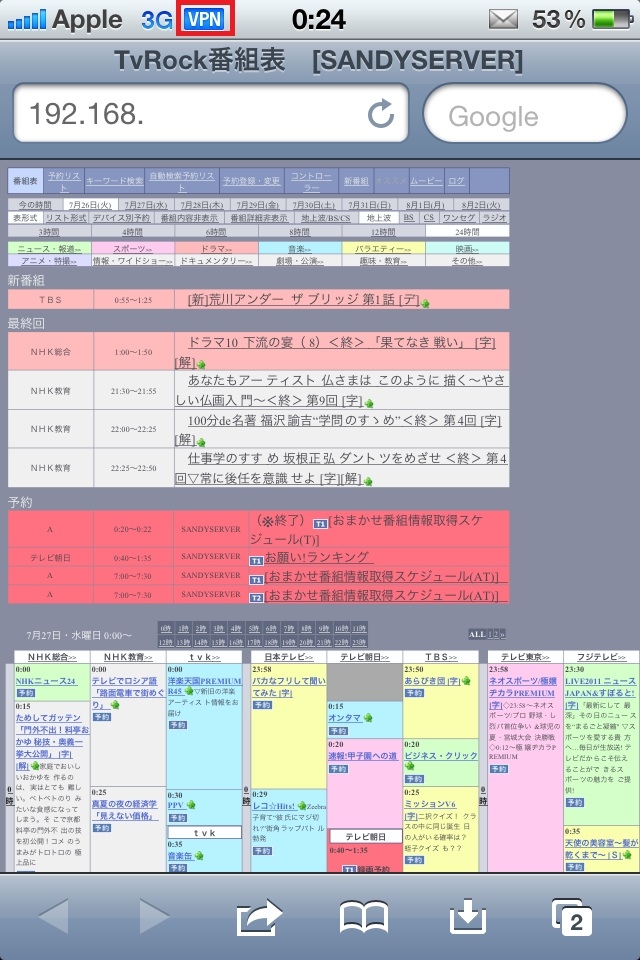
Task: Select ラジオ channel filter
Action: [x=494, y=218]
